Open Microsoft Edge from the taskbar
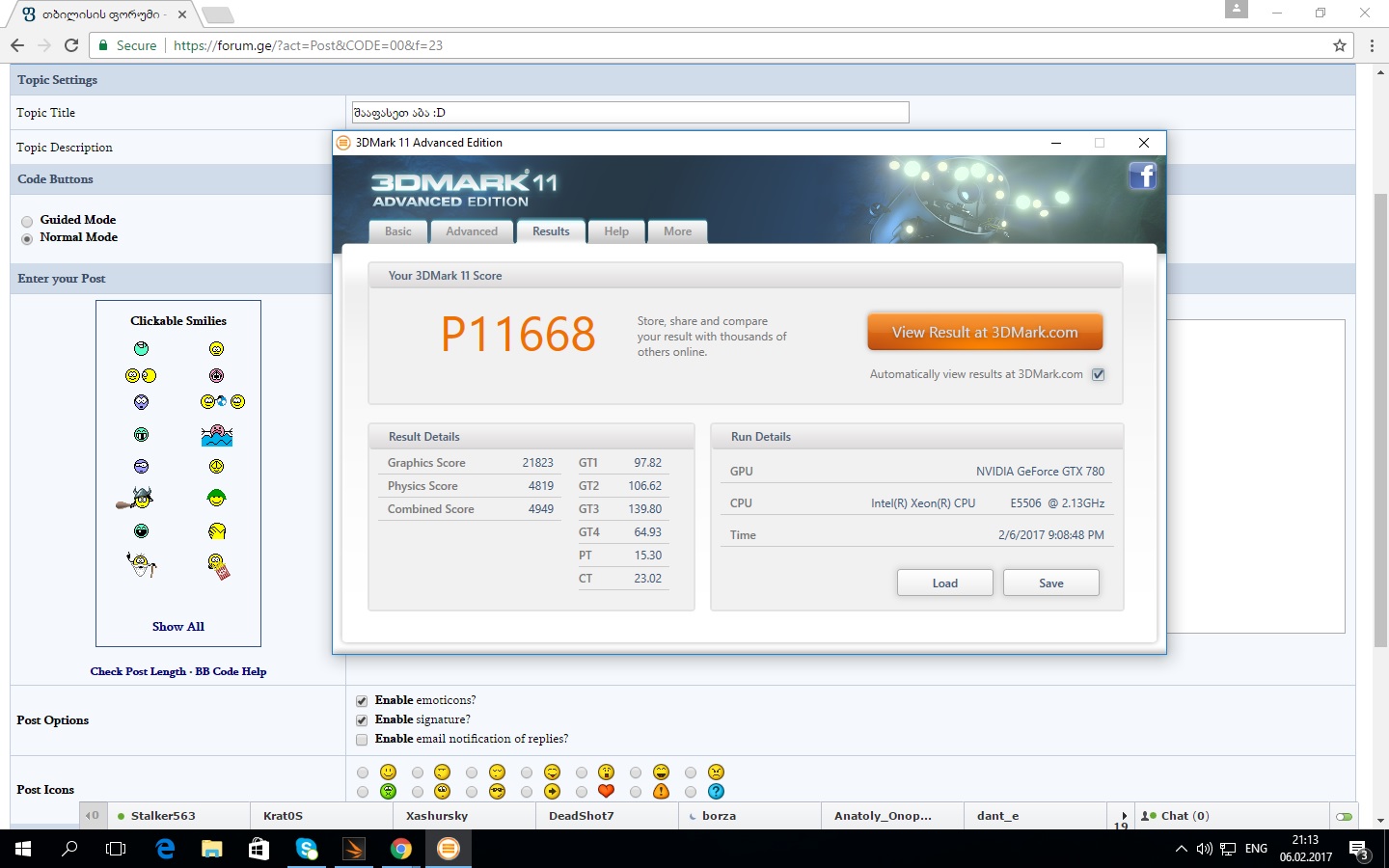The image size is (1389, 868). click(x=165, y=849)
